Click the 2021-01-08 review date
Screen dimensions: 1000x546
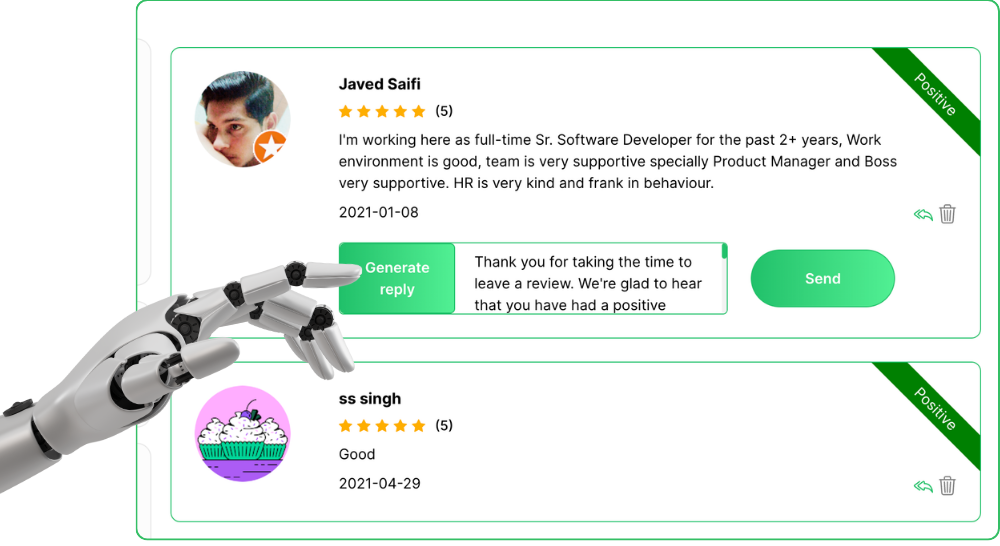(379, 212)
